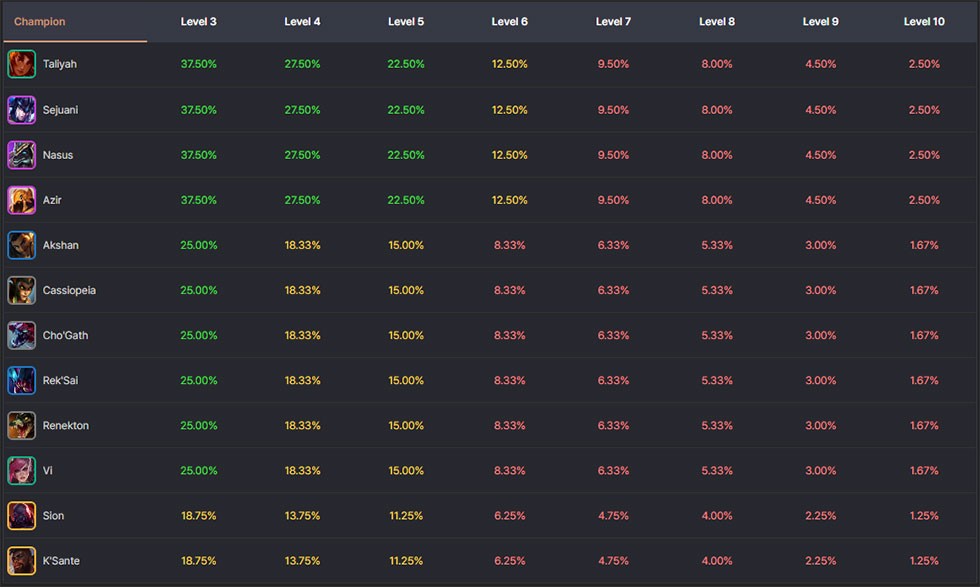Click Sion's Level 7 value 4.75%

[613, 516]
